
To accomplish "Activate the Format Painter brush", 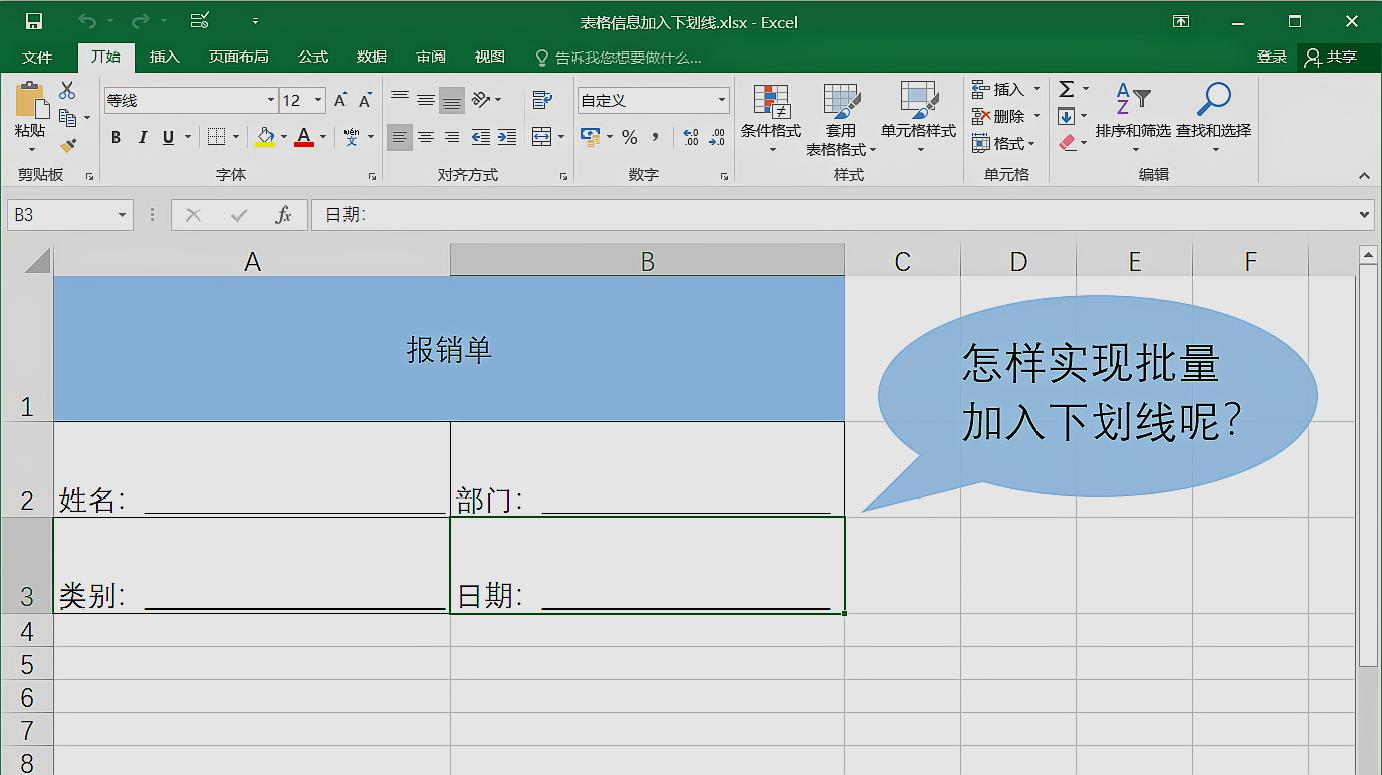I will pos(67,145).
